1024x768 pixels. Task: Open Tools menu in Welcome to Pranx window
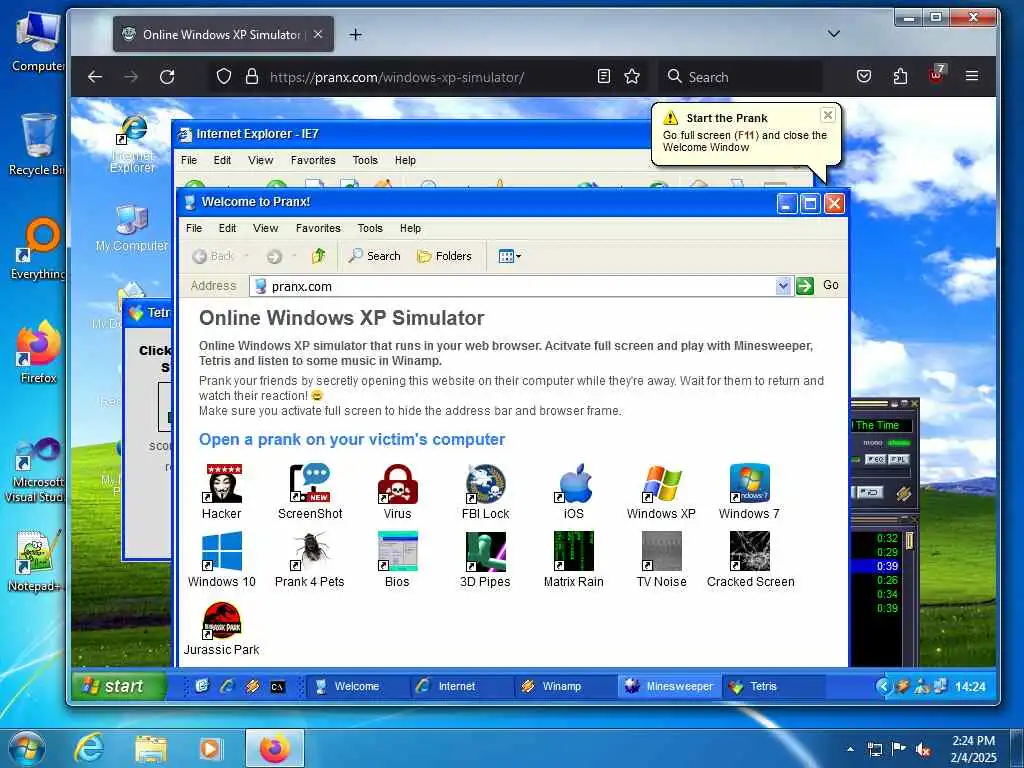tap(370, 228)
